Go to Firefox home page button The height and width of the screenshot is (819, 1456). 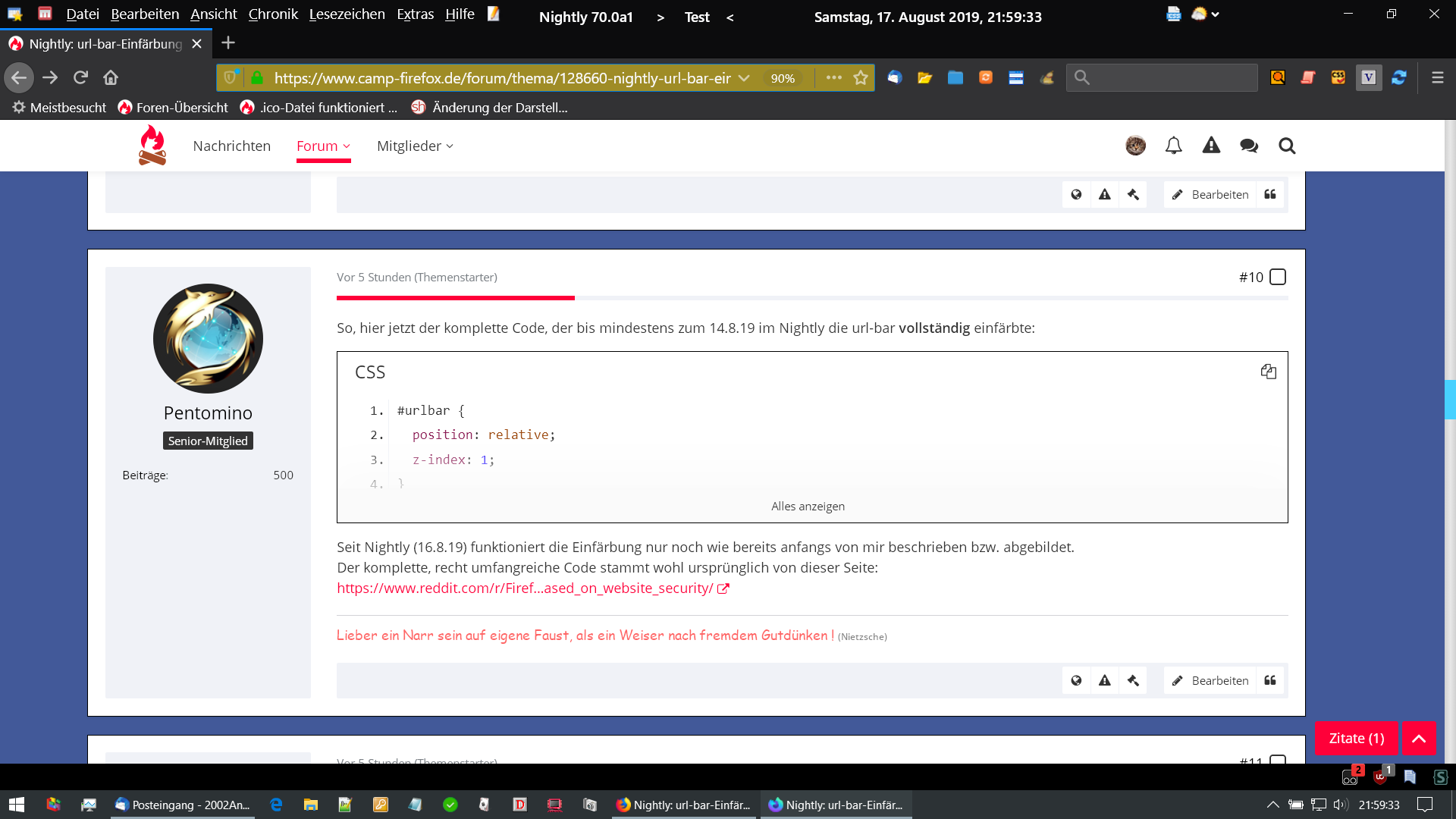[111, 77]
